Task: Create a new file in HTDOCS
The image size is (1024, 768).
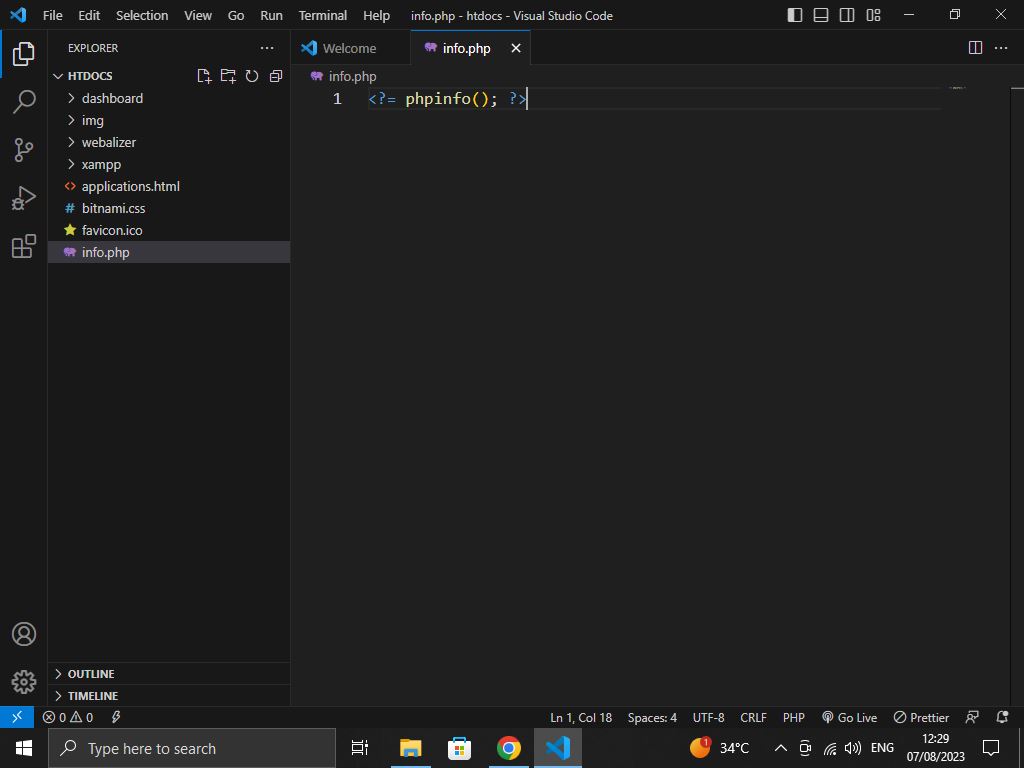Action: 204,76
